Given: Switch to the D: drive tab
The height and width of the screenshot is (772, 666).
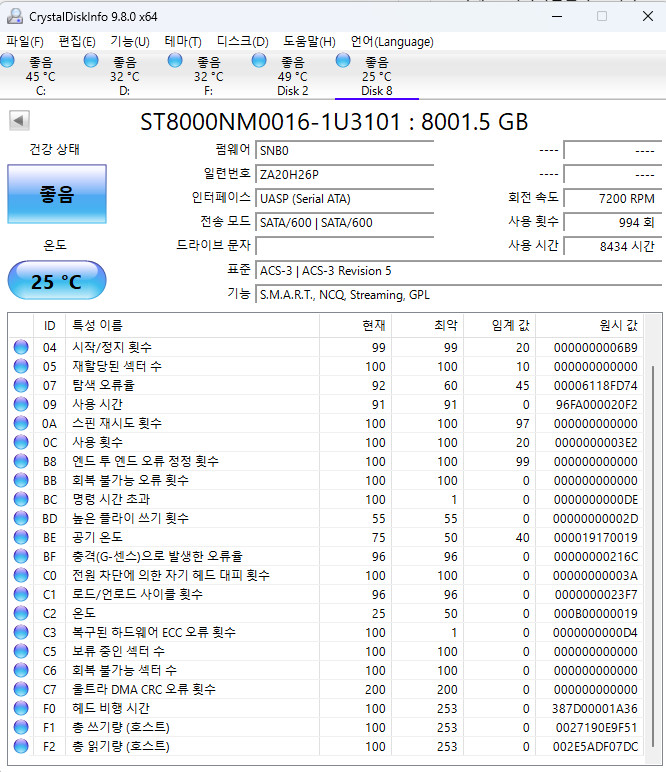Looking at the screenshot, I should pyautogui.click(x=125, y=76).
